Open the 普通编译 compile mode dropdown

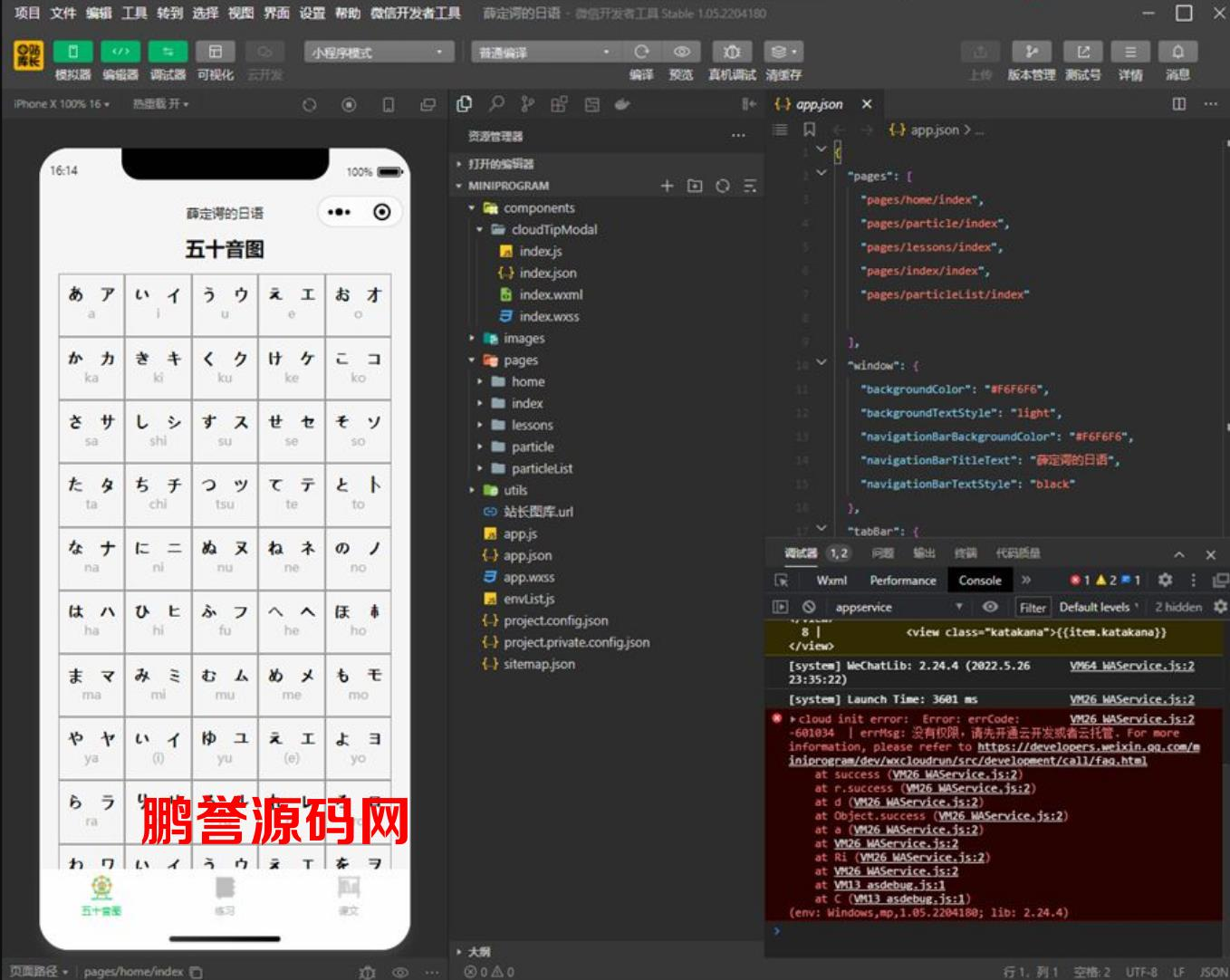coord(545,53)
